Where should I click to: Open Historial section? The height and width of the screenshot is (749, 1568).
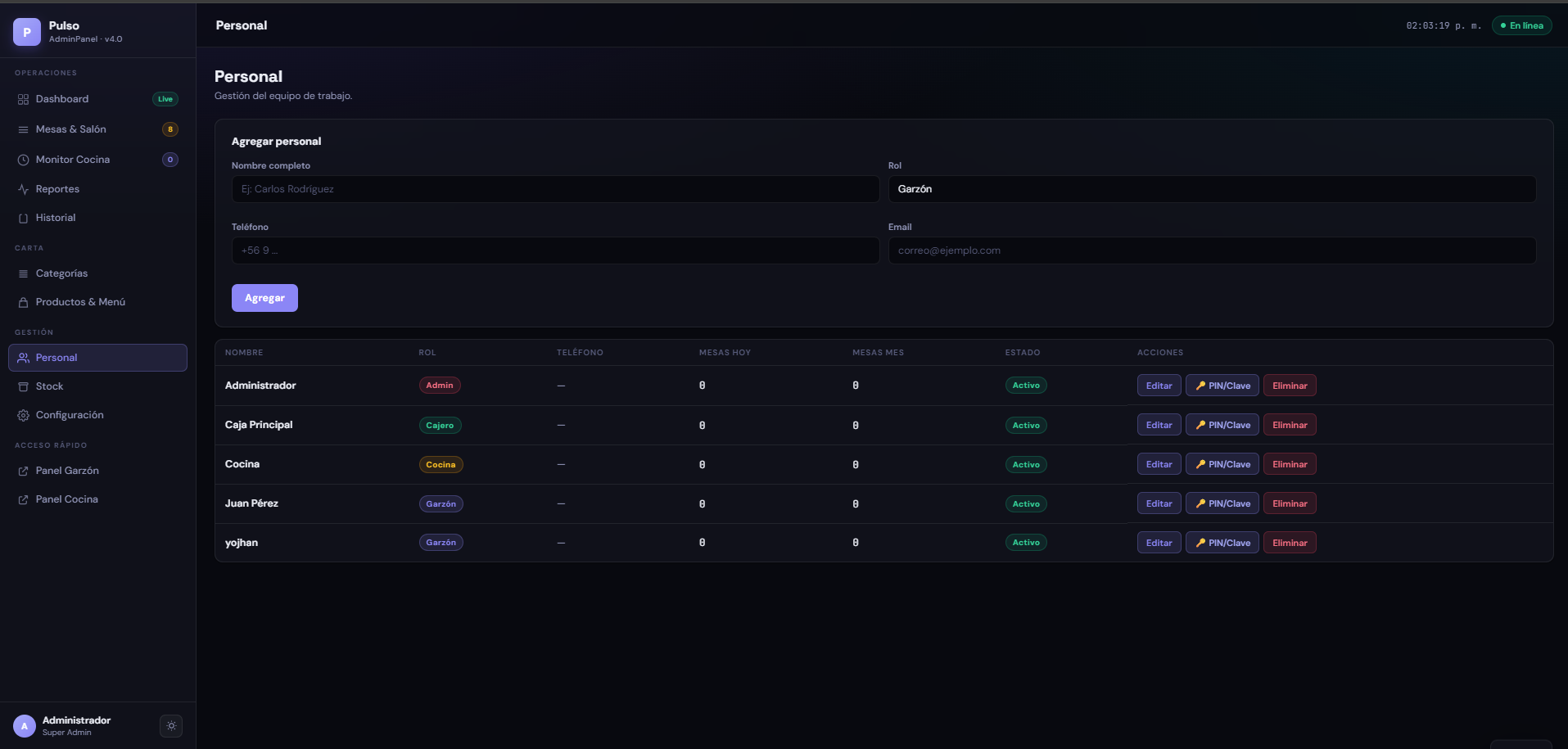click(x=97, y=218)
